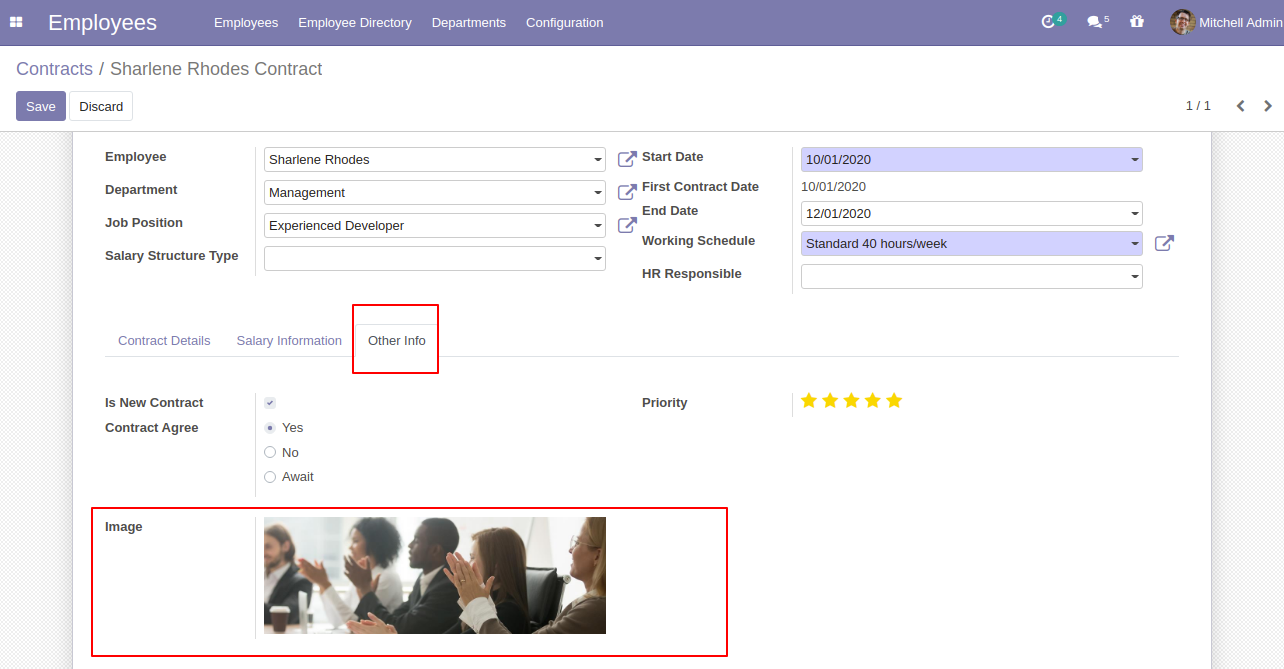This screenshot has width=1284, height=669.
Task: Toggle the Is New Contract checkbox
Action: tap(270, 403)
